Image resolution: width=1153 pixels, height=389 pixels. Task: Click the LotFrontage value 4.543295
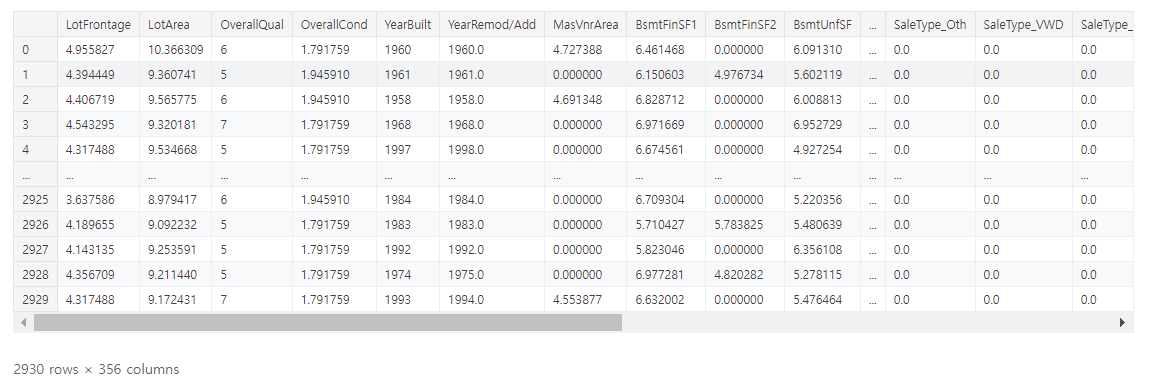[90, 125]
